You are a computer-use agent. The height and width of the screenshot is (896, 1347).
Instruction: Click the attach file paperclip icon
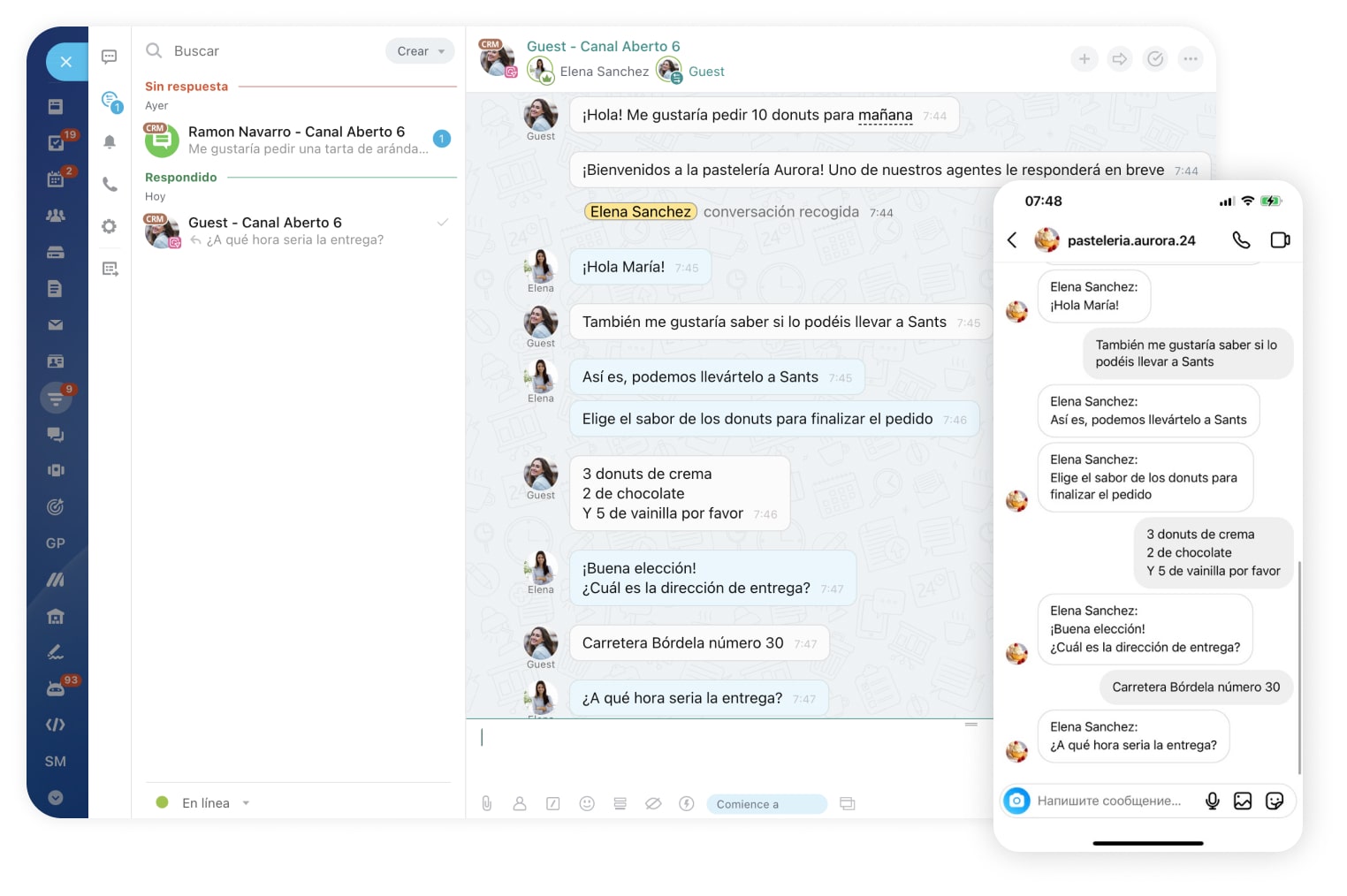pos(486,803)
